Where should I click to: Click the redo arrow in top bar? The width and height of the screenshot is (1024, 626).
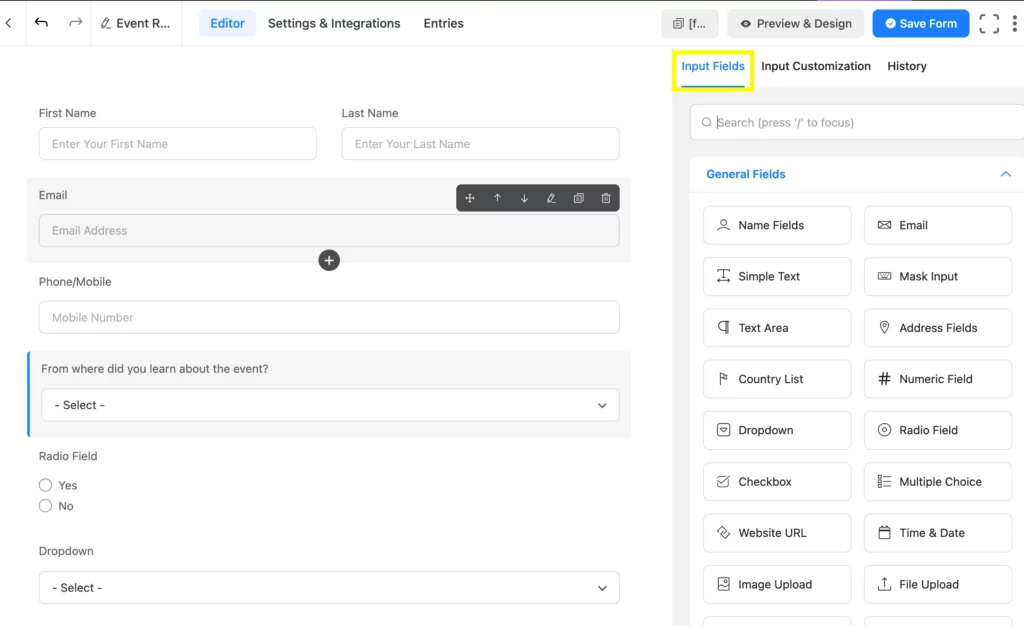pos(75,23)
